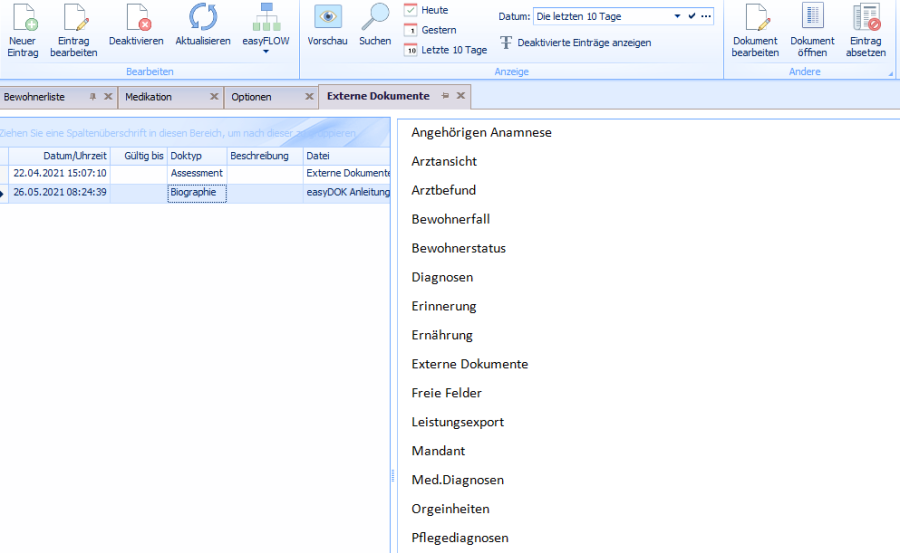Click the Suchen magnifier icon

click(375, 17)
